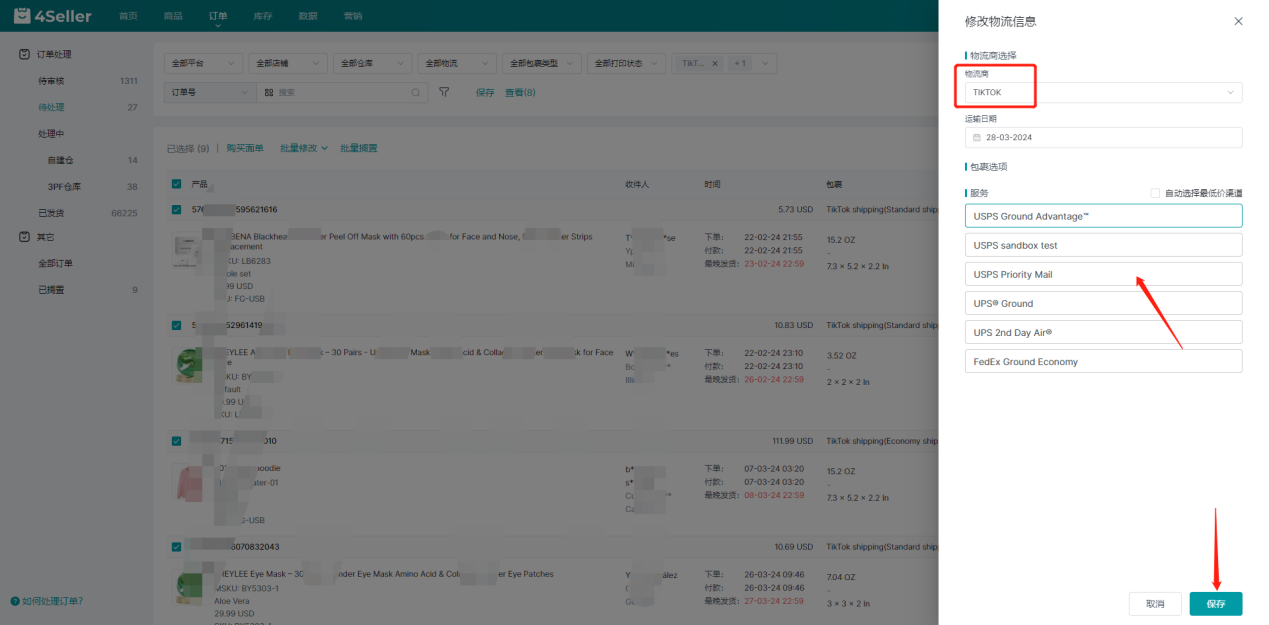The image size is (1269, 625).
Task: Select UPS Ground service
Action: [x=1103, y=303]
